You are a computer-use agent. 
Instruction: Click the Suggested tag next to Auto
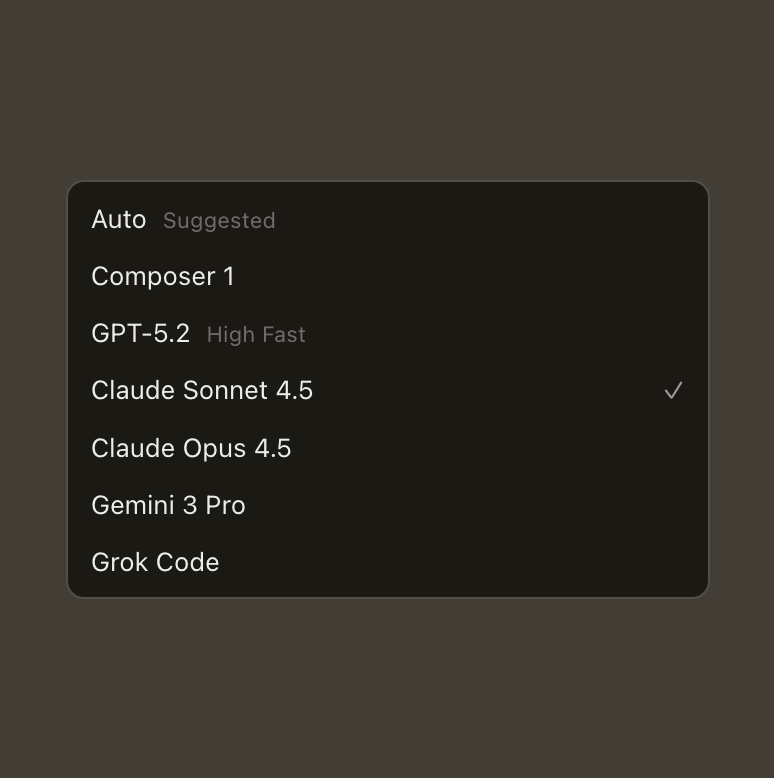click(x=219, y=221)
